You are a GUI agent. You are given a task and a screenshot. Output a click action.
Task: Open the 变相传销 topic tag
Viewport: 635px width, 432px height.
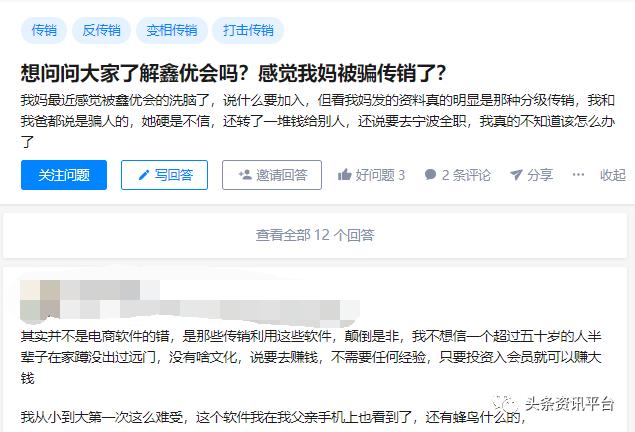click(x=172, y=30)
